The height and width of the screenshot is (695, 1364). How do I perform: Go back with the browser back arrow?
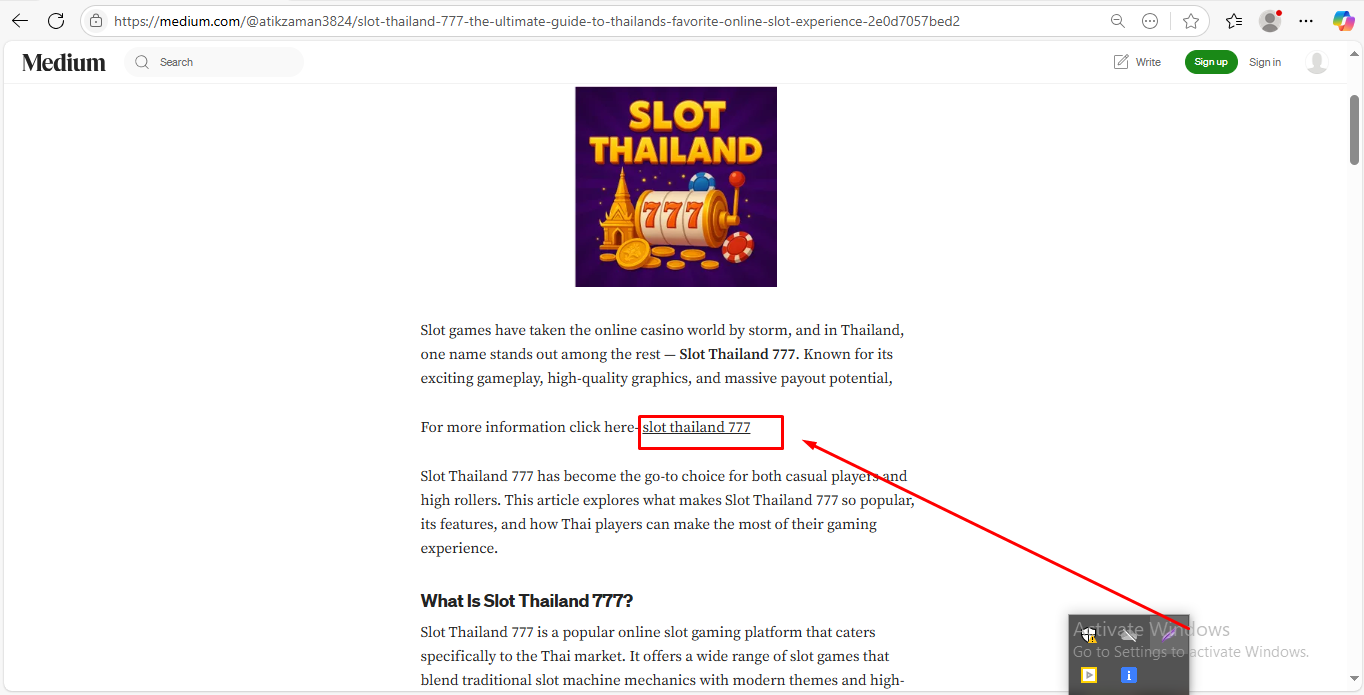pos(20,20)
